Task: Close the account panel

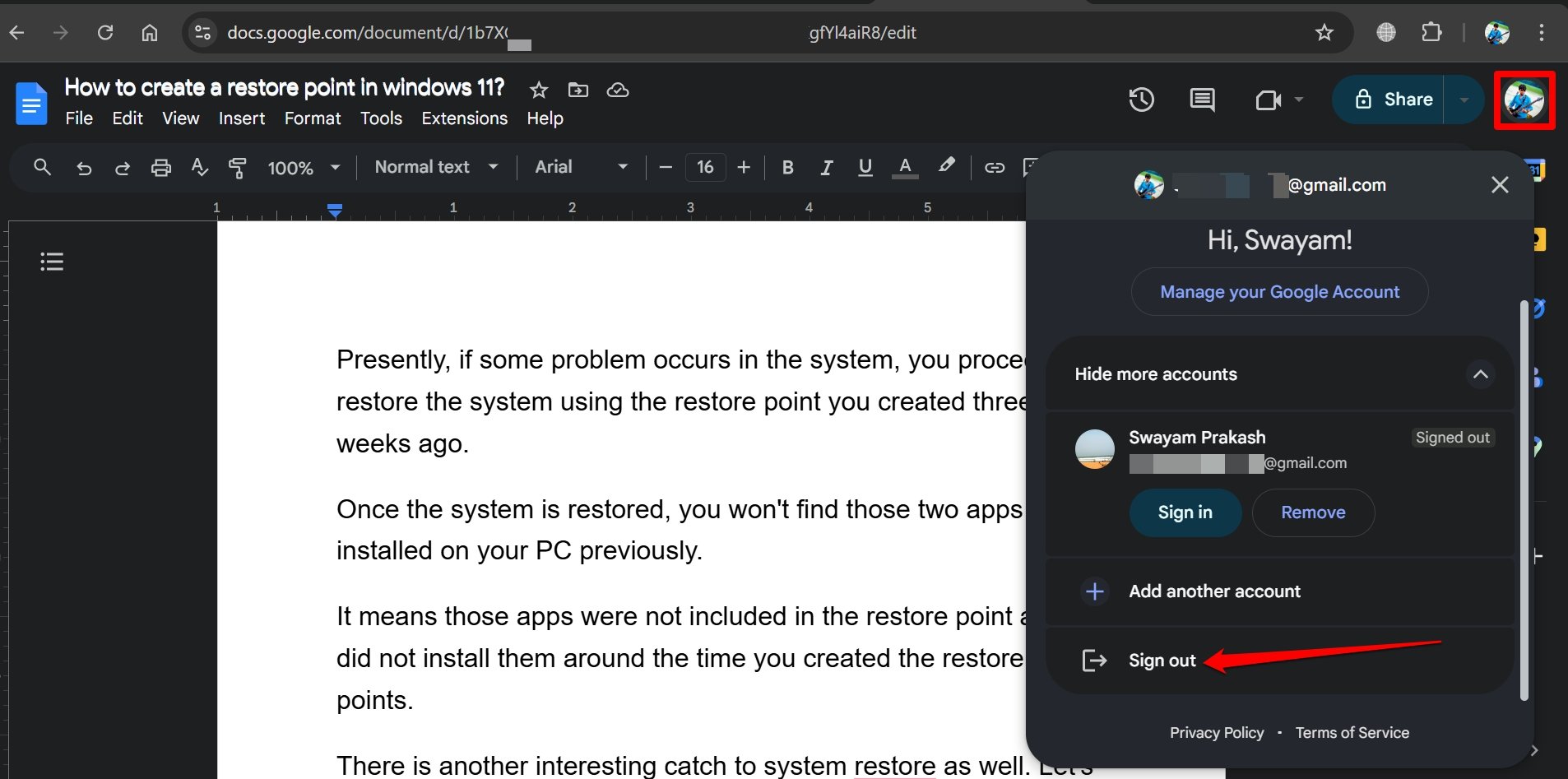Action: (x=1500, y=185)
